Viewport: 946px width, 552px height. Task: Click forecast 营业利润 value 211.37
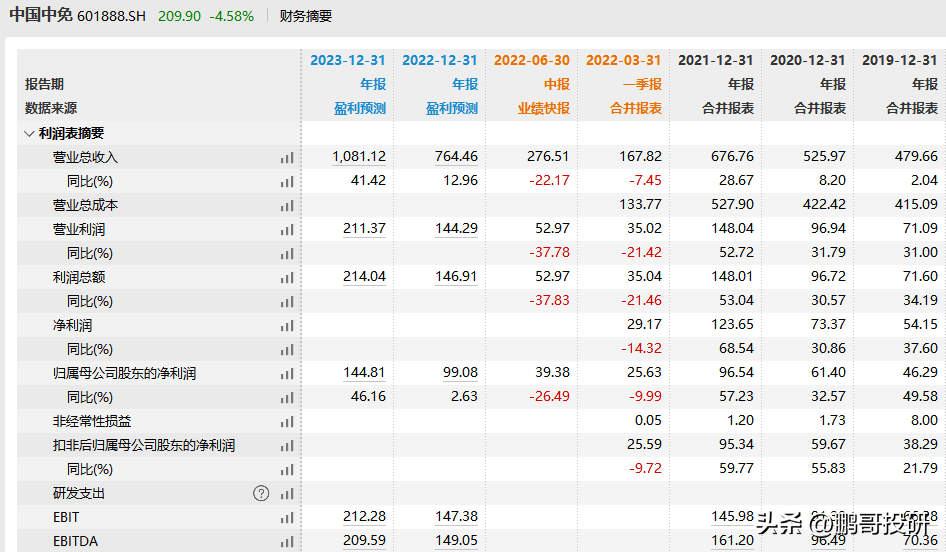(364, 229)
